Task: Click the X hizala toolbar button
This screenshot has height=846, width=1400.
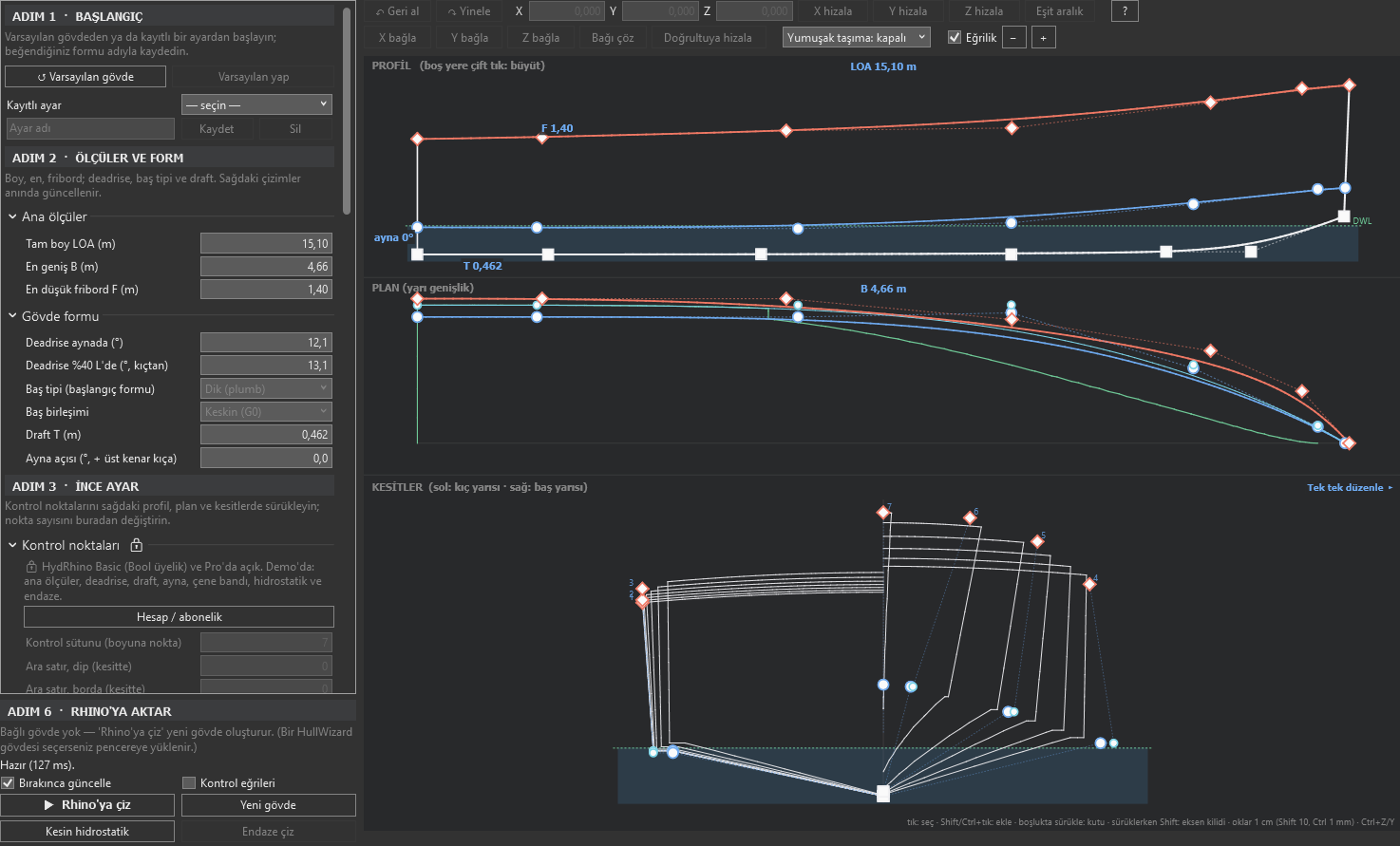Action: tap(833, 11)
